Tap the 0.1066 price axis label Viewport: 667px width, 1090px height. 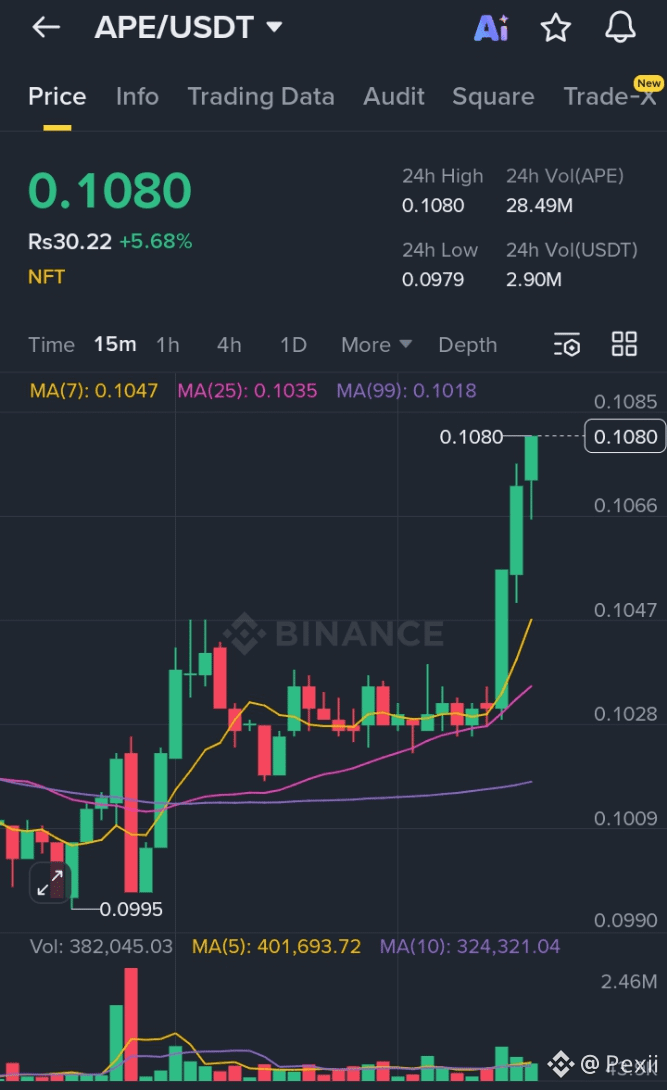[x=625, y=505]
